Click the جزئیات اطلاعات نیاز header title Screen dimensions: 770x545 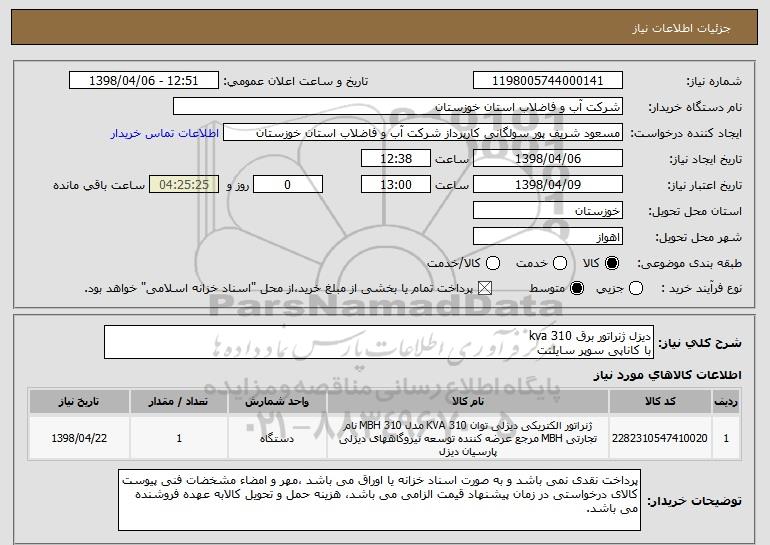click(681, 28)
